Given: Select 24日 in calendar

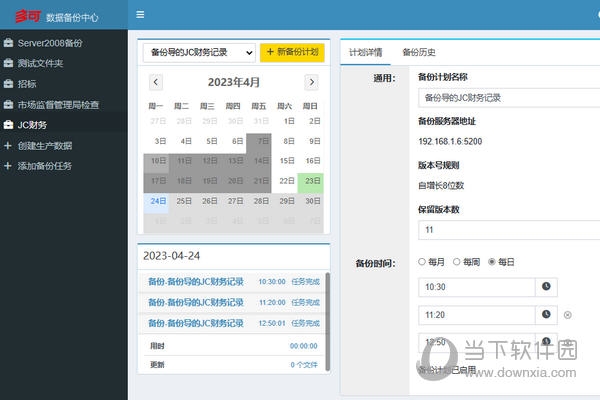Looking at the screenshot, I should [158, 201].
